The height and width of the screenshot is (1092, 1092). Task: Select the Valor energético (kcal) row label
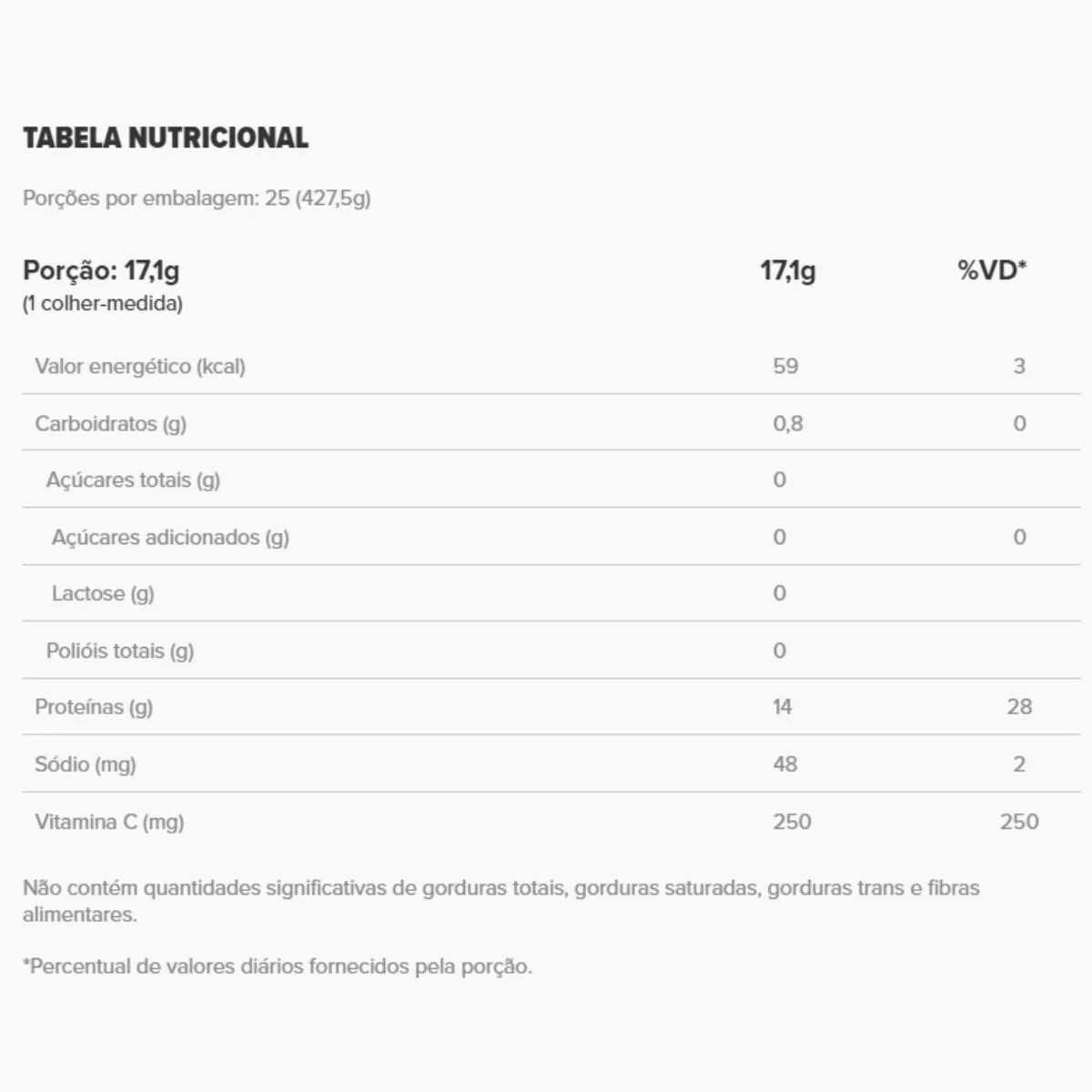(140, 367)
